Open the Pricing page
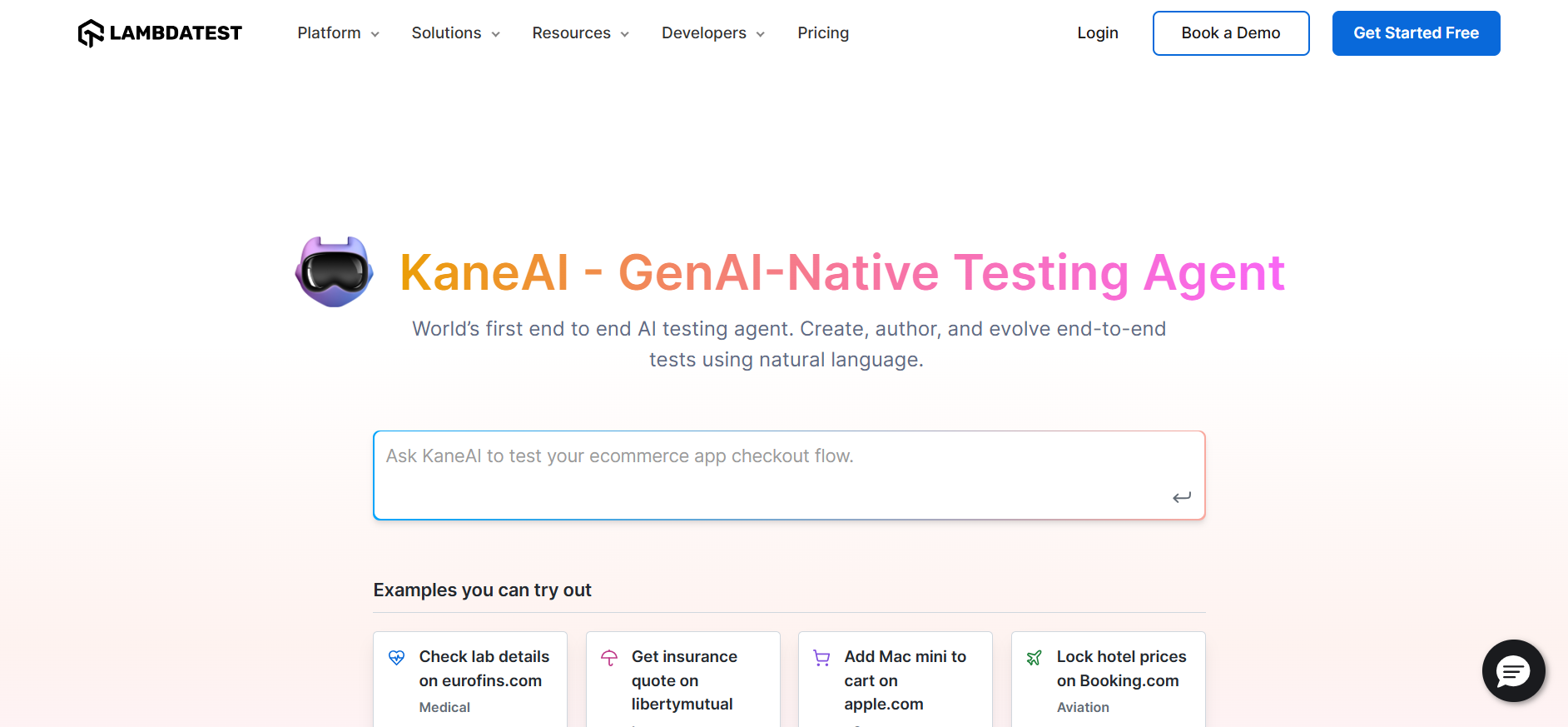 823,33
